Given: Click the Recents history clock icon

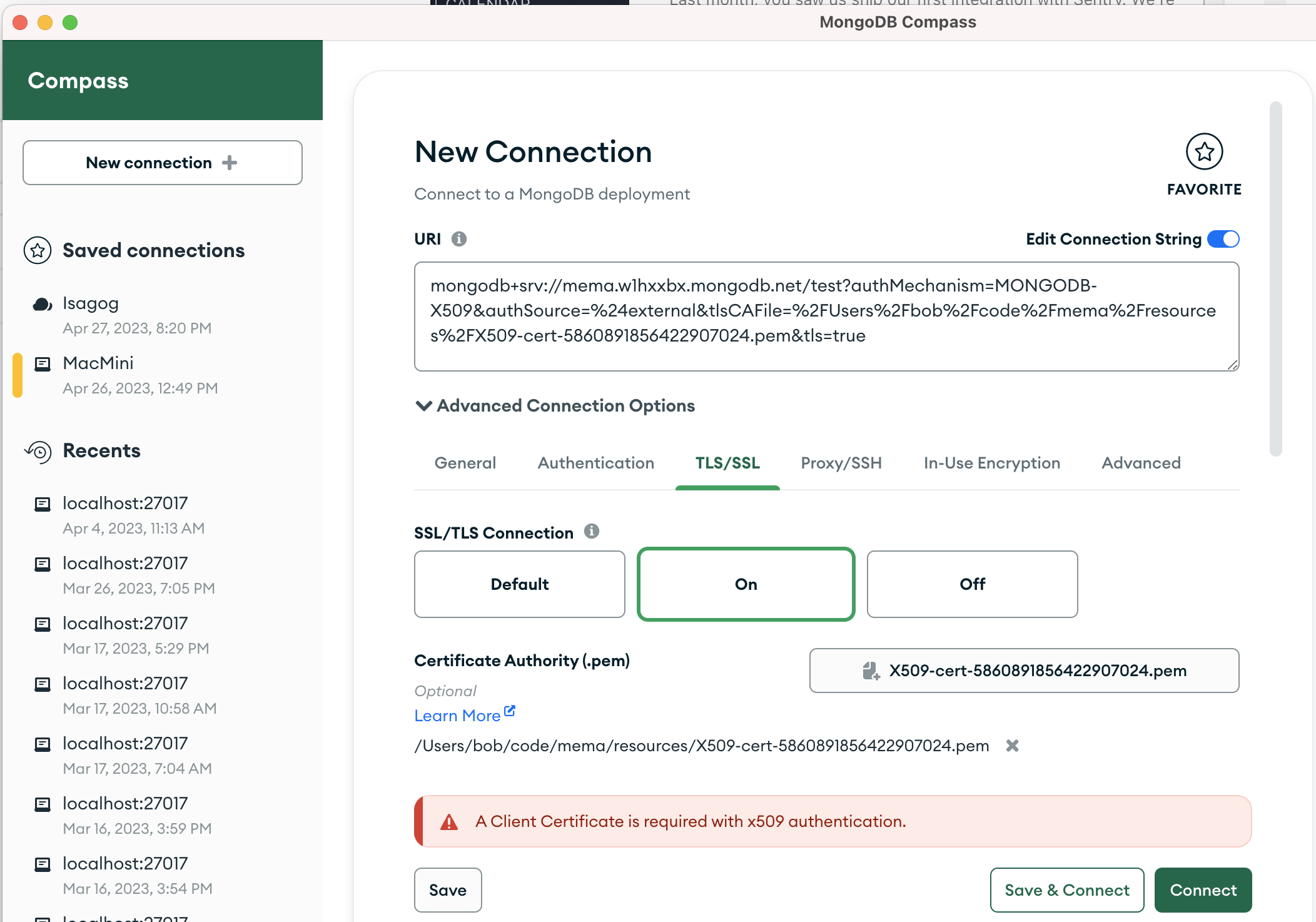Looking at the screenshot, I should pos(39,451).
